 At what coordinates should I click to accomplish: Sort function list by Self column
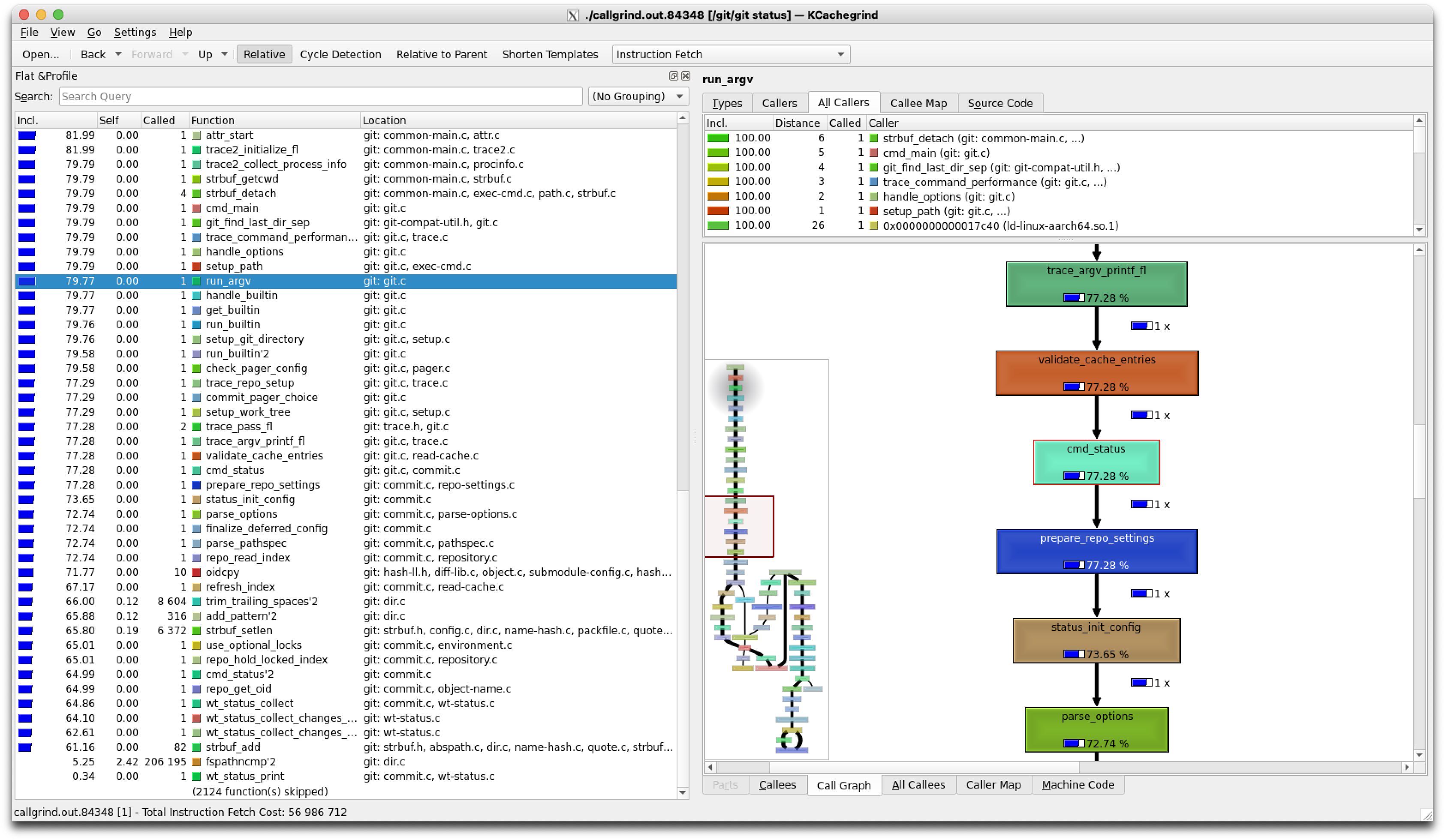pos(119,120)
